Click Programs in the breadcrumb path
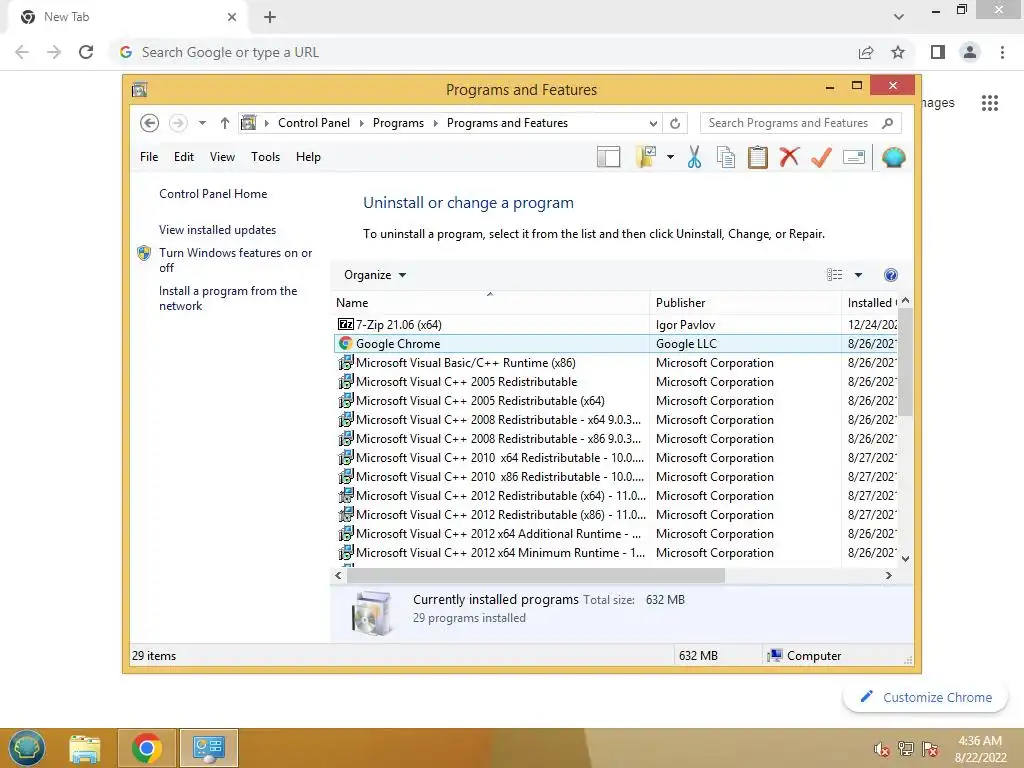The width and height of the screenshot is (1024, 768). click(x=398, y=123)
